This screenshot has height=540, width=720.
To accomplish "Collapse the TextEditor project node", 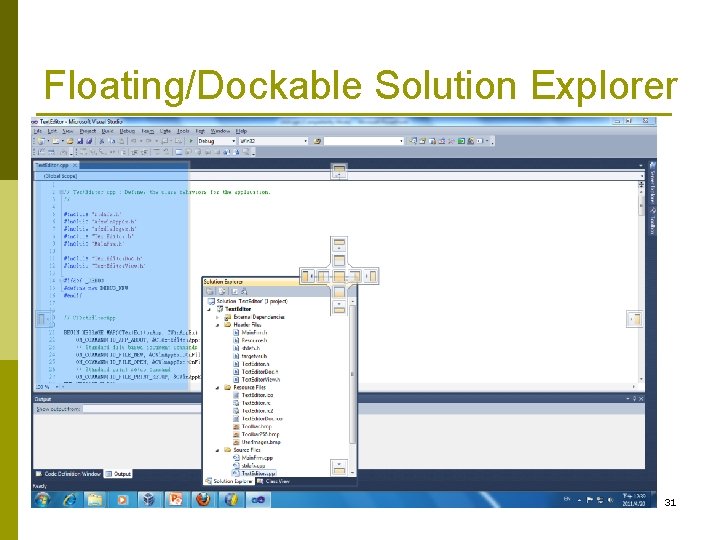I will pyautogui.click(x=209, y=309).
